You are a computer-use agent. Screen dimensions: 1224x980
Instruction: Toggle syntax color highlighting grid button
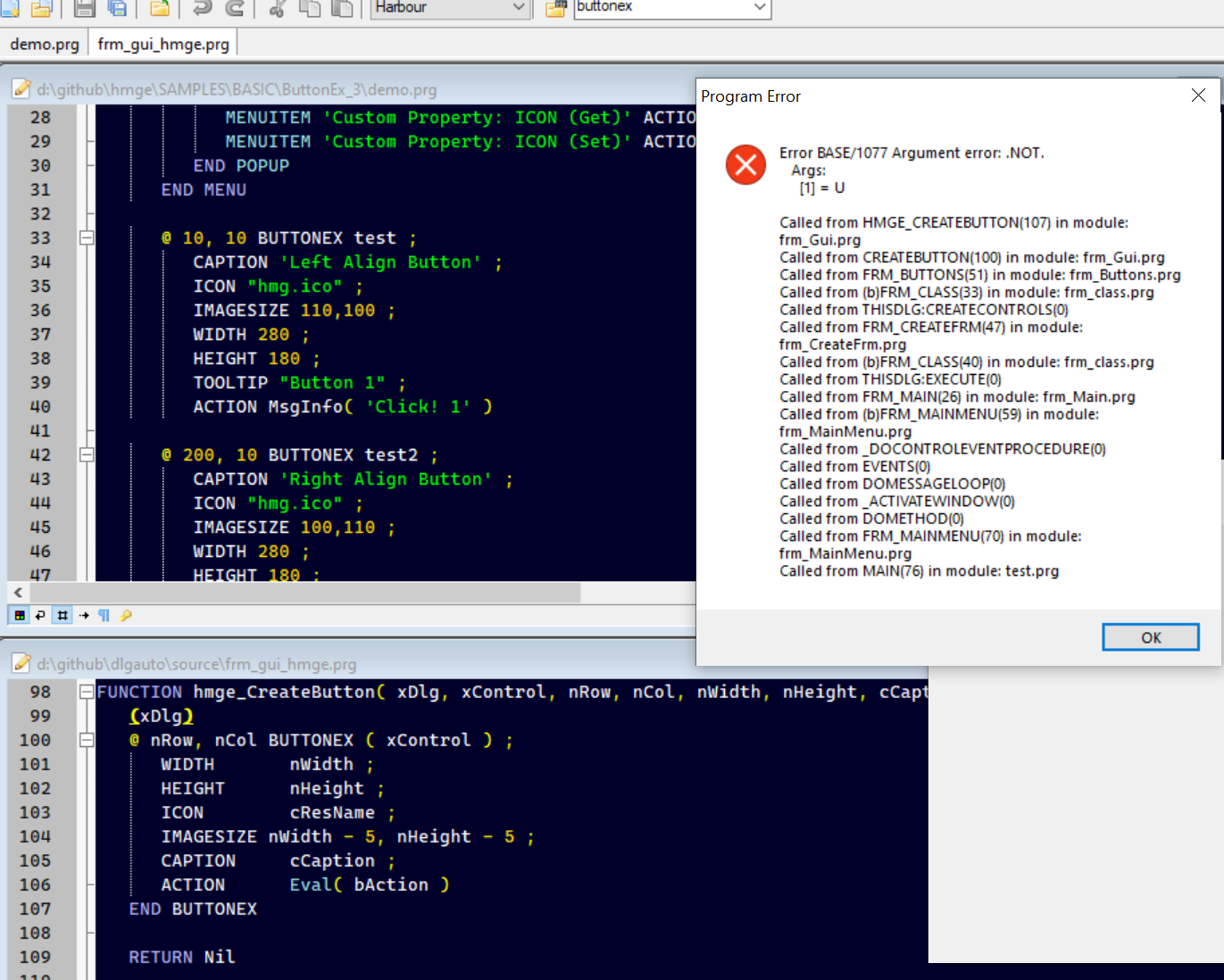pyautogui.click(x=20, y=615)
